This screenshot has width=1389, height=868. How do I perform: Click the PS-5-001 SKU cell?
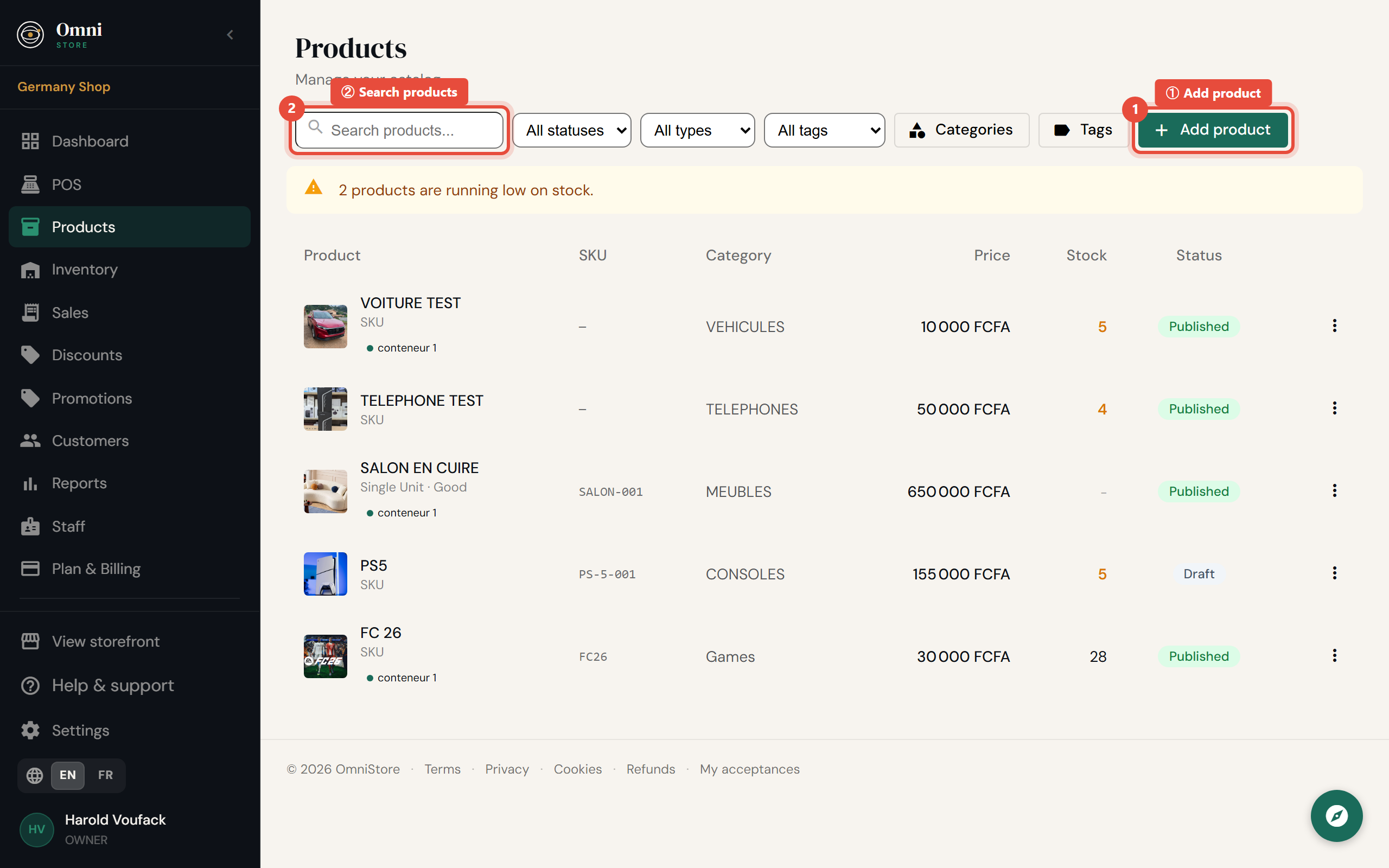607,574
